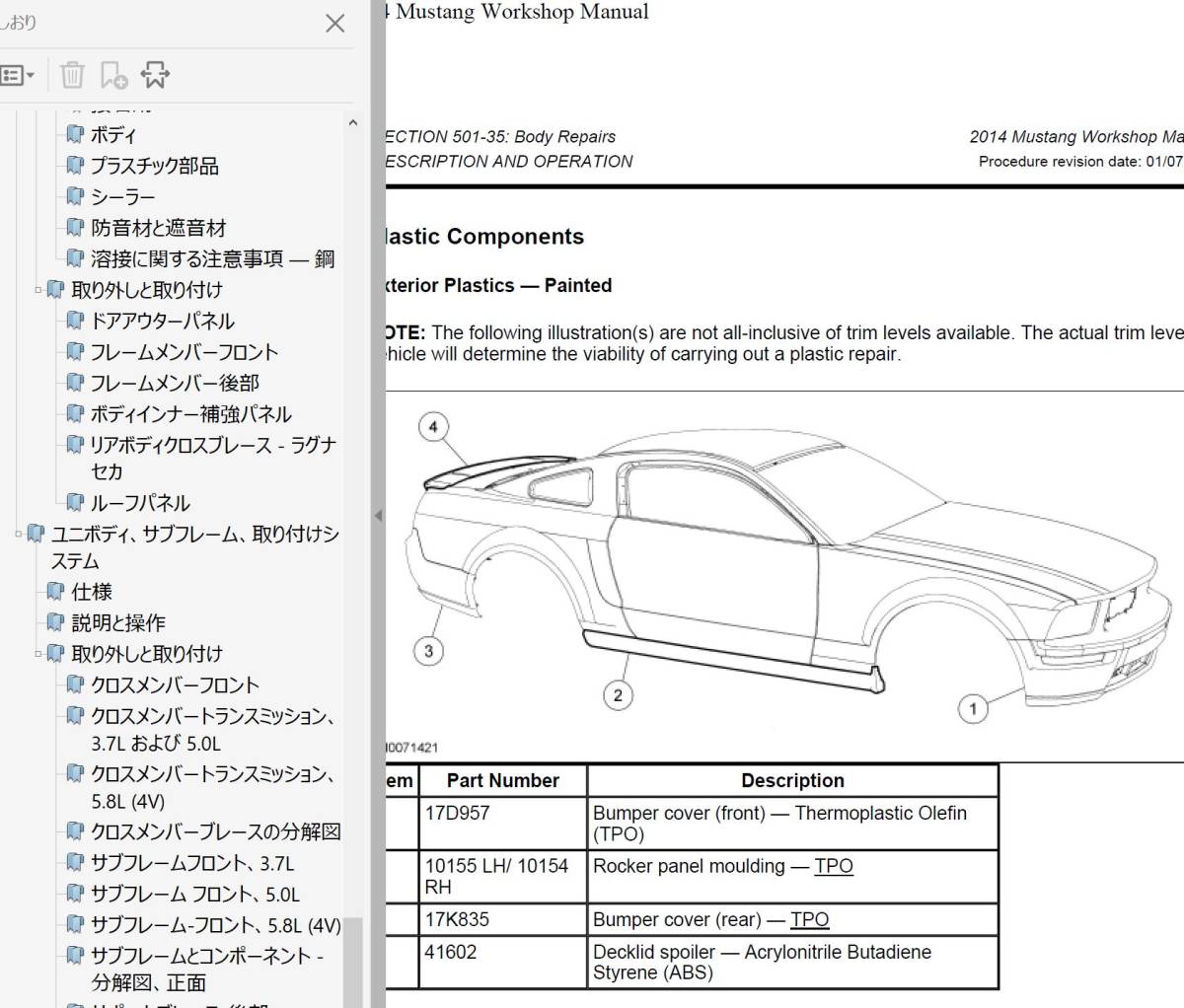Click part number 41602 in the table
The height and width of the screenshot is (1008, 1184).
pyautogui.click(x=451, y=952)
